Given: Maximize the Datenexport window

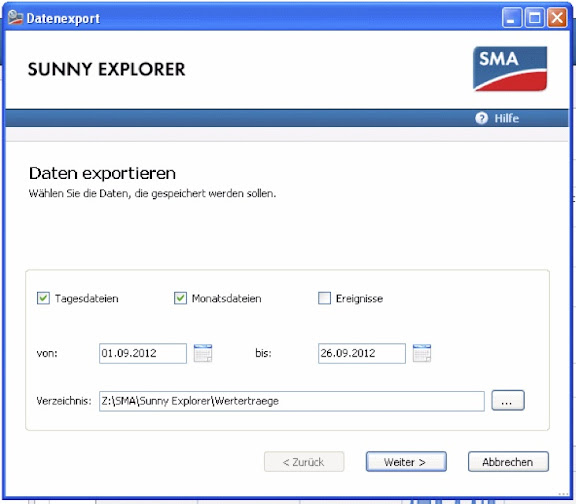Looking at the screenshot, I should click(x=534, y=18).
